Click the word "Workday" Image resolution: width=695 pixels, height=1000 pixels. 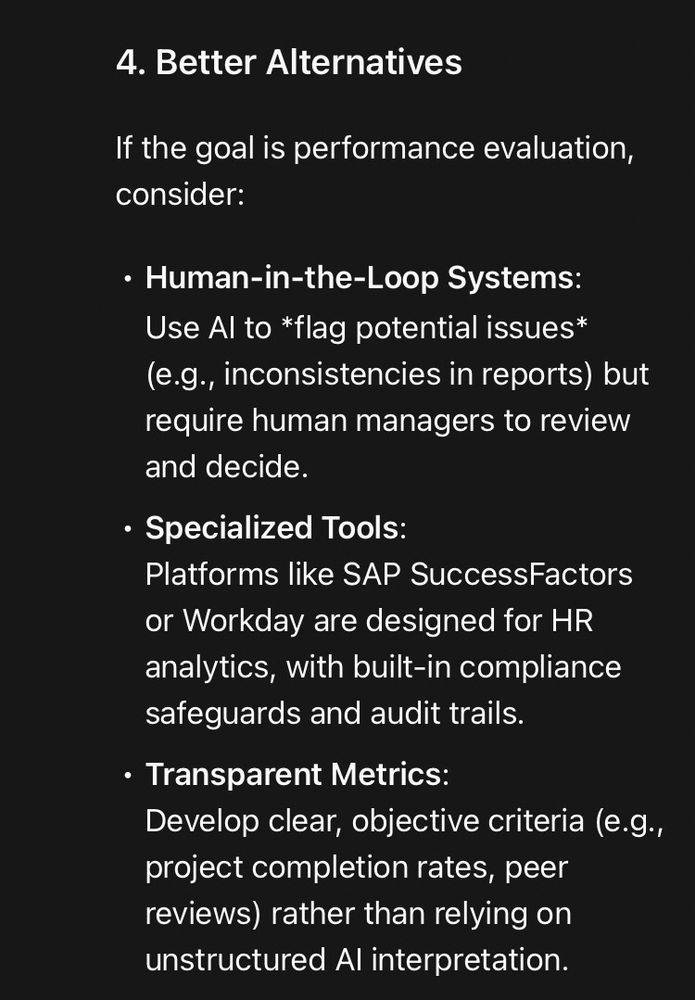[x=244, y=621]
